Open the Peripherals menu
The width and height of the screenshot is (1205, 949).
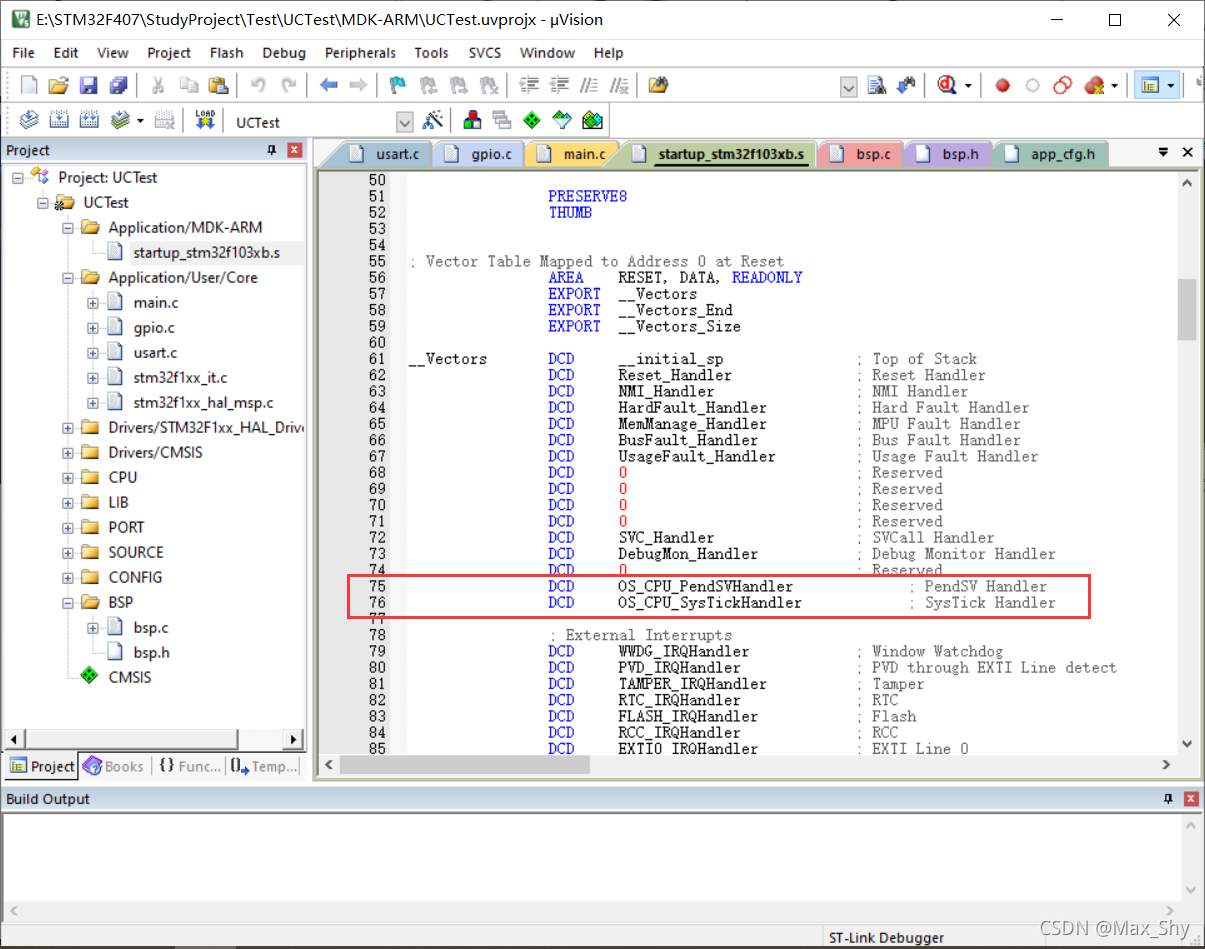(x=360, y=53)
